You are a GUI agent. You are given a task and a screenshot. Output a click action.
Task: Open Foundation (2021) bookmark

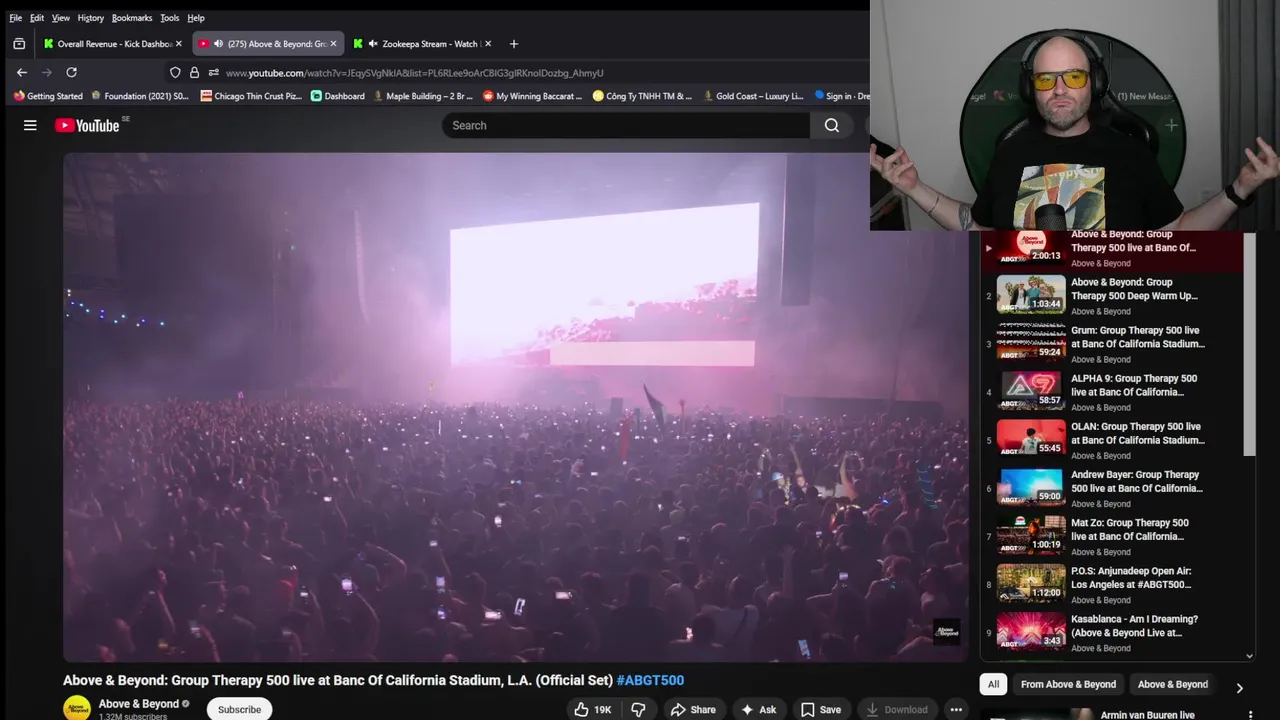[140, 96]
